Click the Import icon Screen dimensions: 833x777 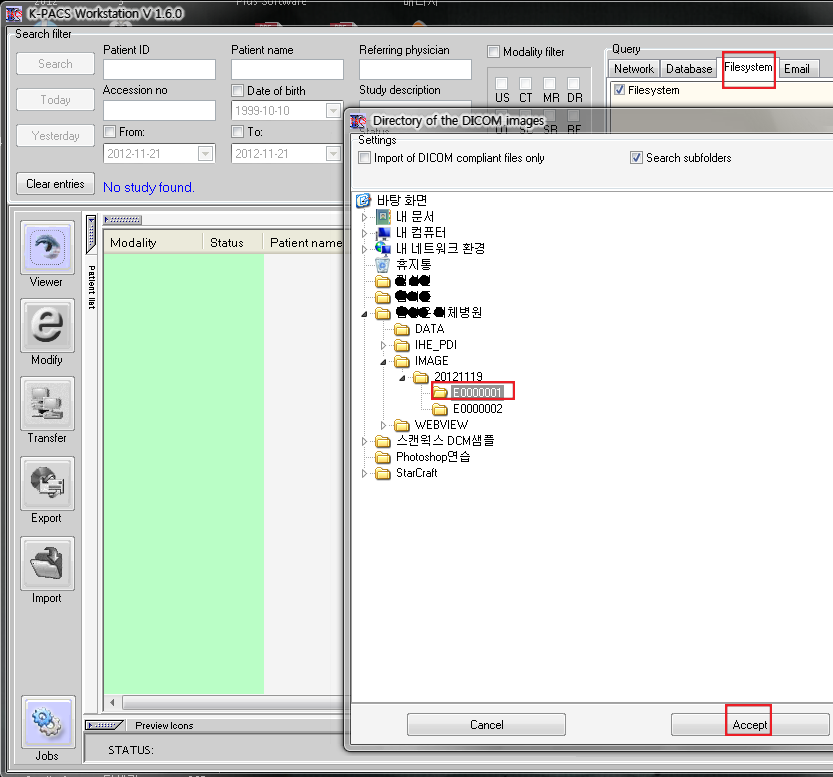(x=47, y=563)
